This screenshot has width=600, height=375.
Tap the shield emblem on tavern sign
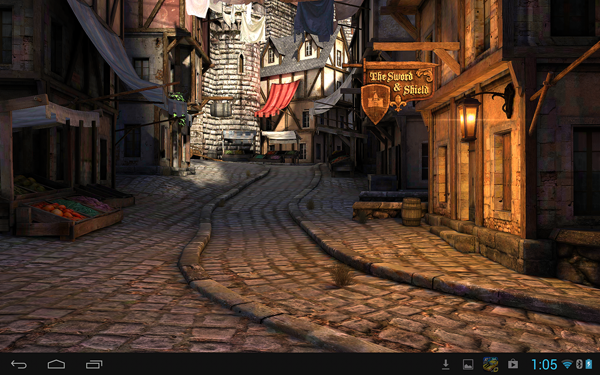(x=375, y=103)
